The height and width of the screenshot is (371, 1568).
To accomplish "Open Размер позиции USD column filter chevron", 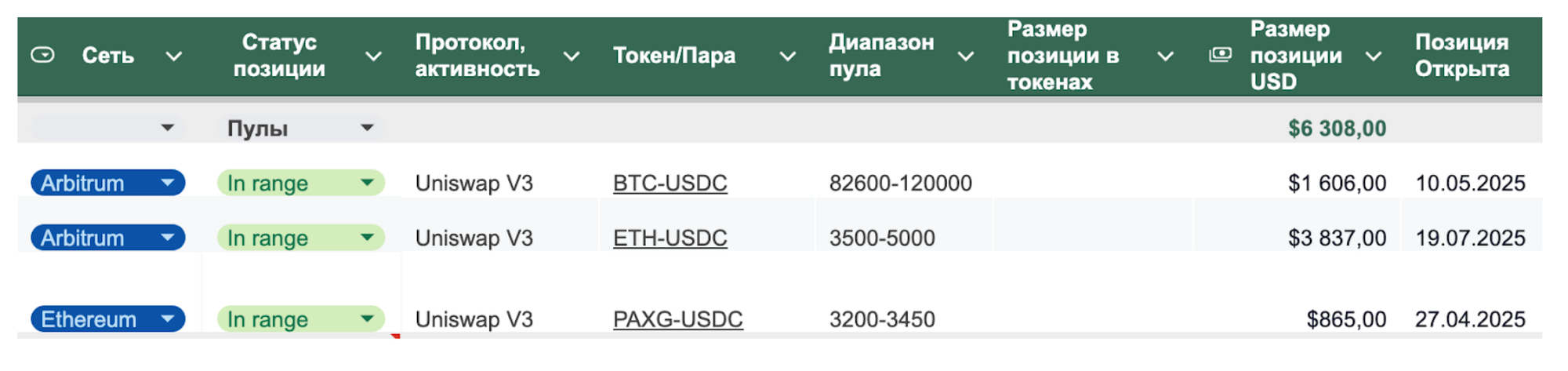I will click(x=1374, y=56).
